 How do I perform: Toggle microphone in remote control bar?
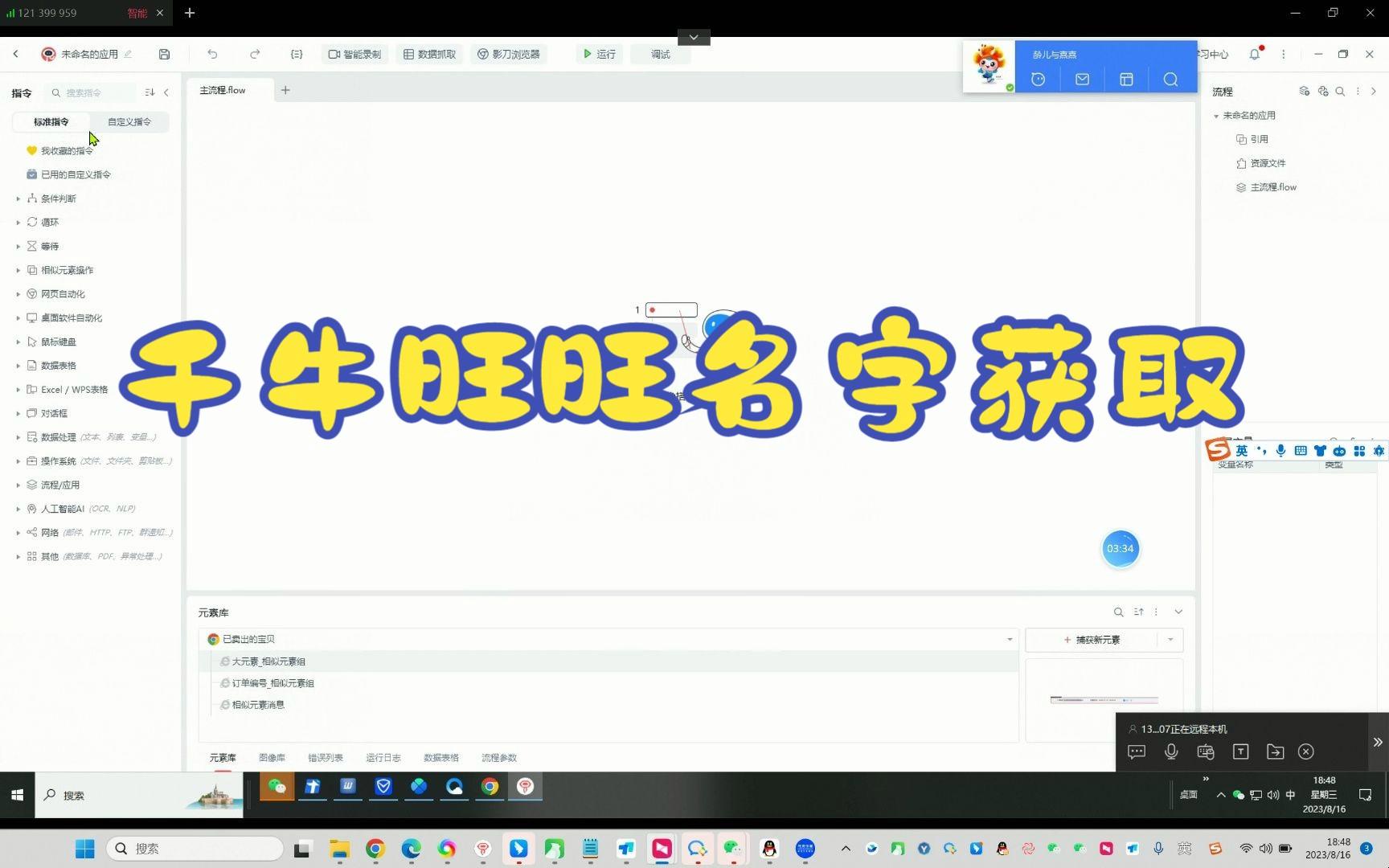(1171, 751)
